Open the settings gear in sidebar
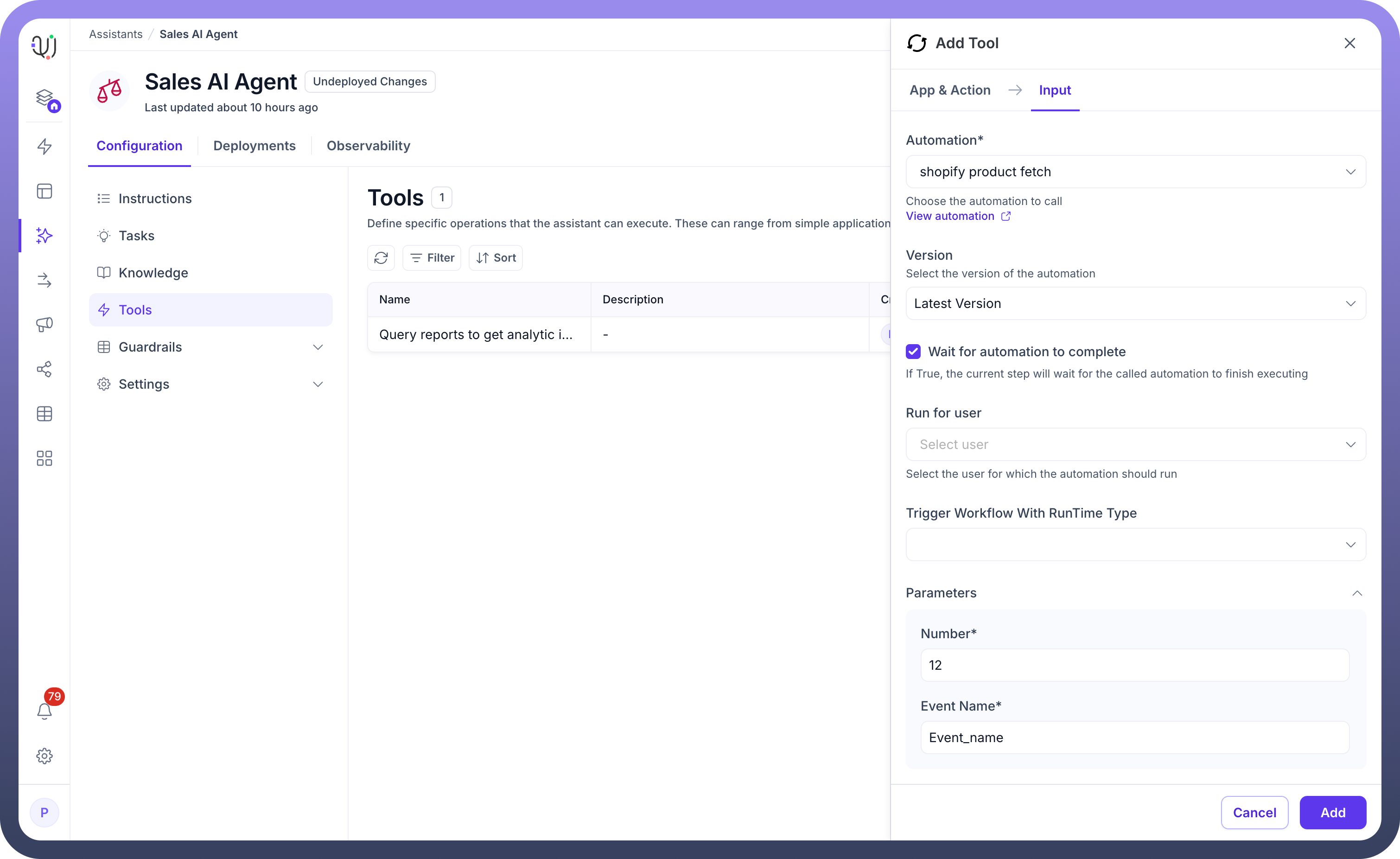The width and height of the screenshot is (1400, 859). click(45, 756)
